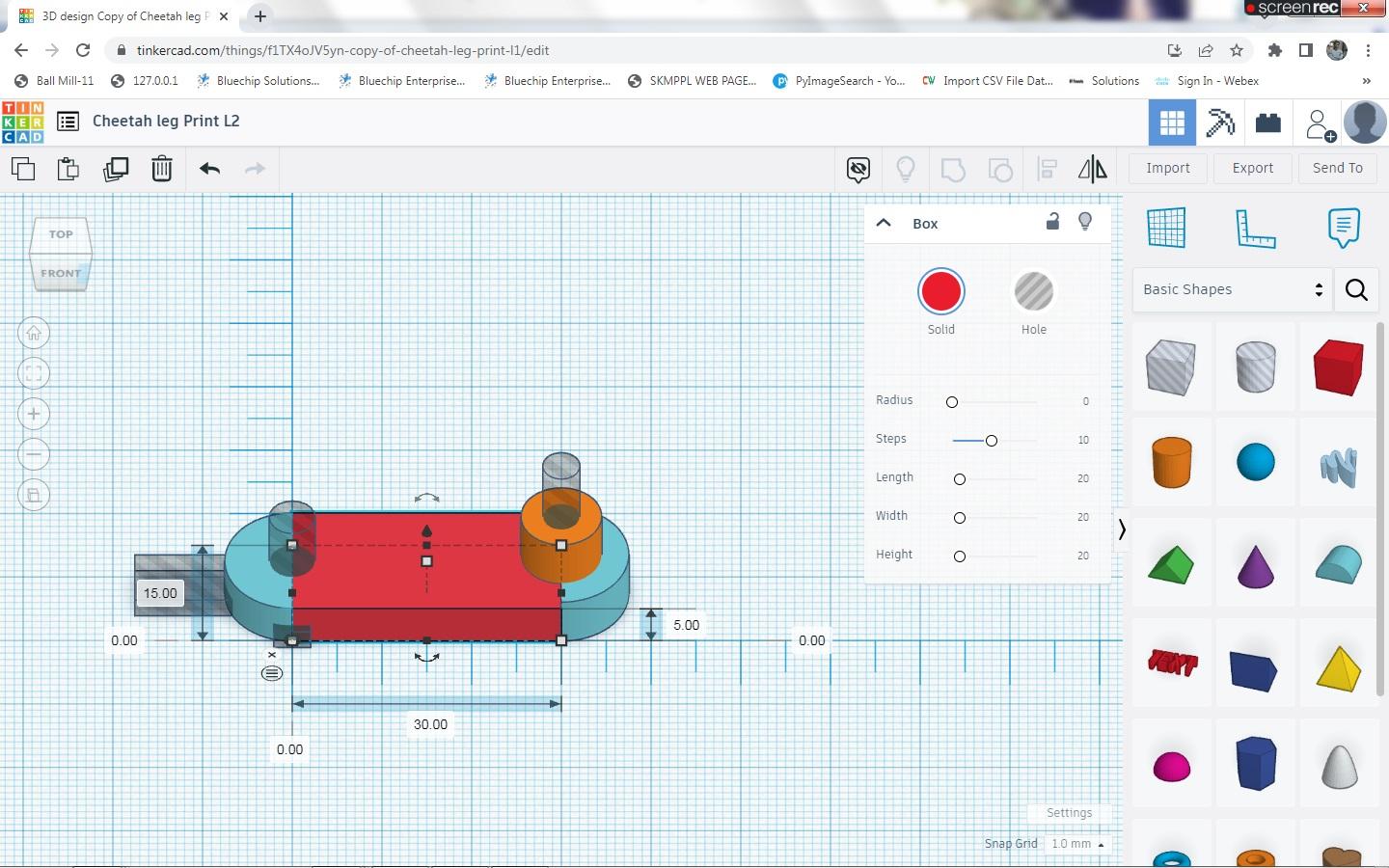
Task: Select the Workplane tool
Action: point(1165,228)
